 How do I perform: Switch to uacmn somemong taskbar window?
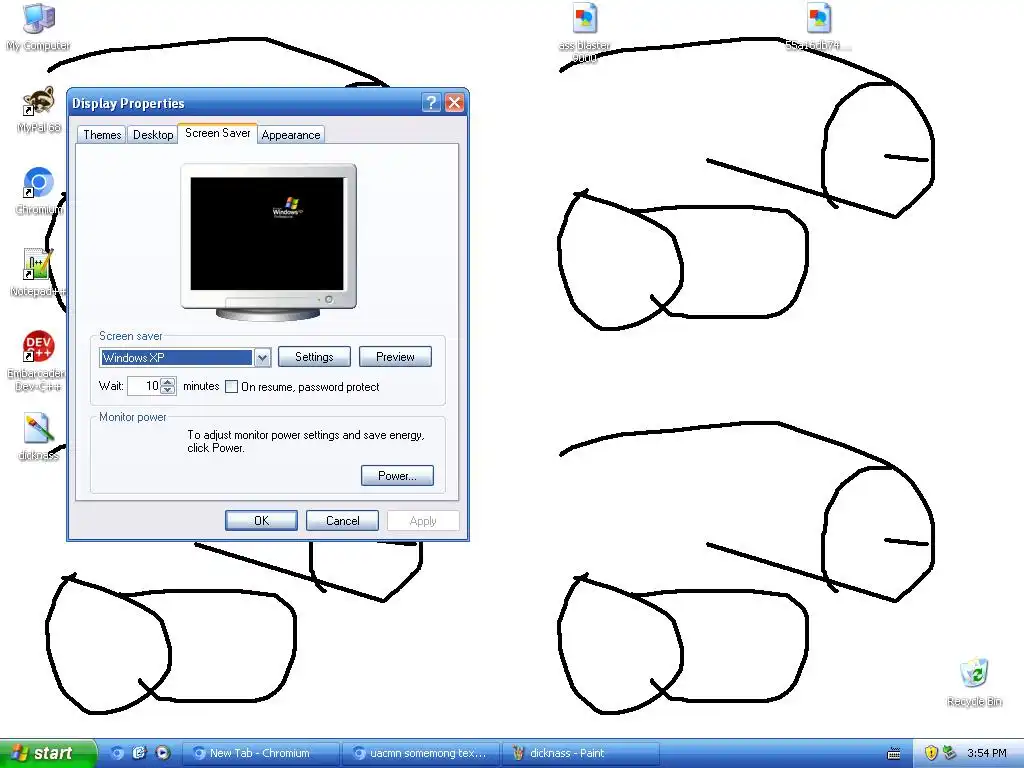pyautogui.click(x=421, y=753)
